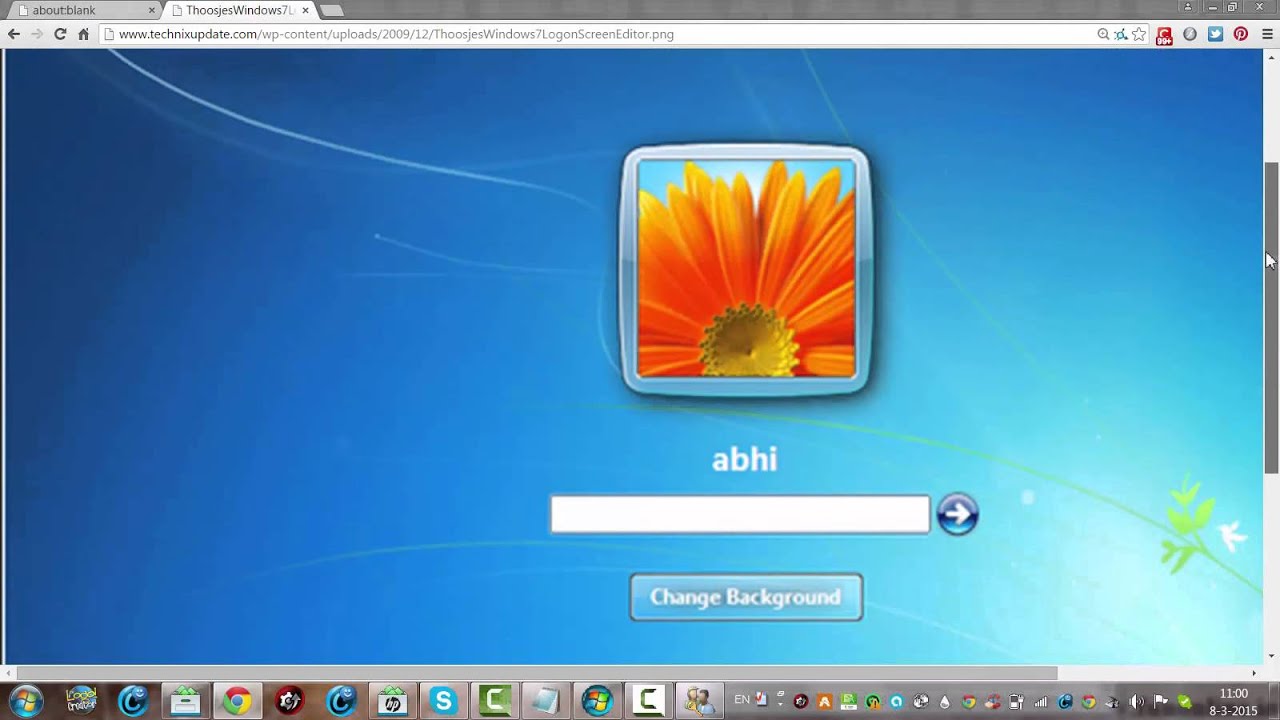Close the about:blank tab
This screenshot has height=720, width=1280.
[x=152, y=10]
